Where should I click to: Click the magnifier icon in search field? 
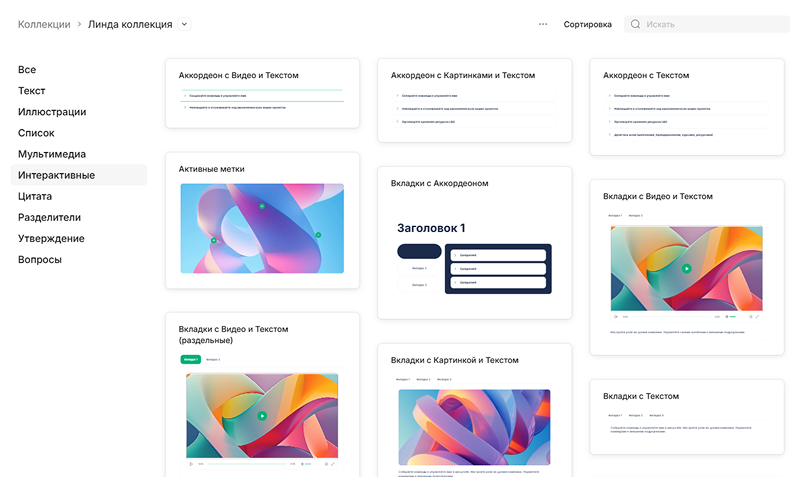tap(635, 24)
